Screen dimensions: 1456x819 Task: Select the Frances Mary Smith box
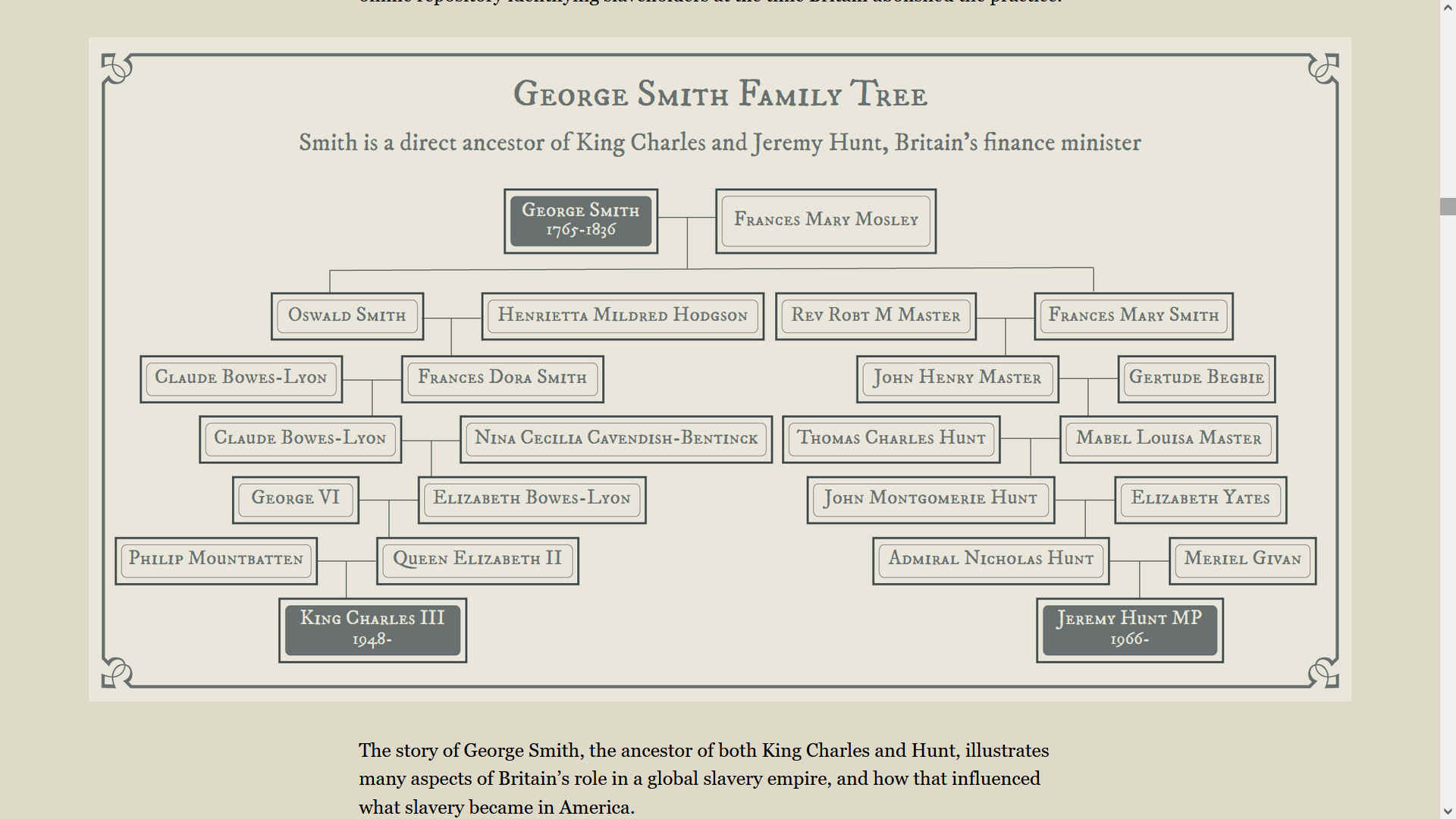[1134, 315]
